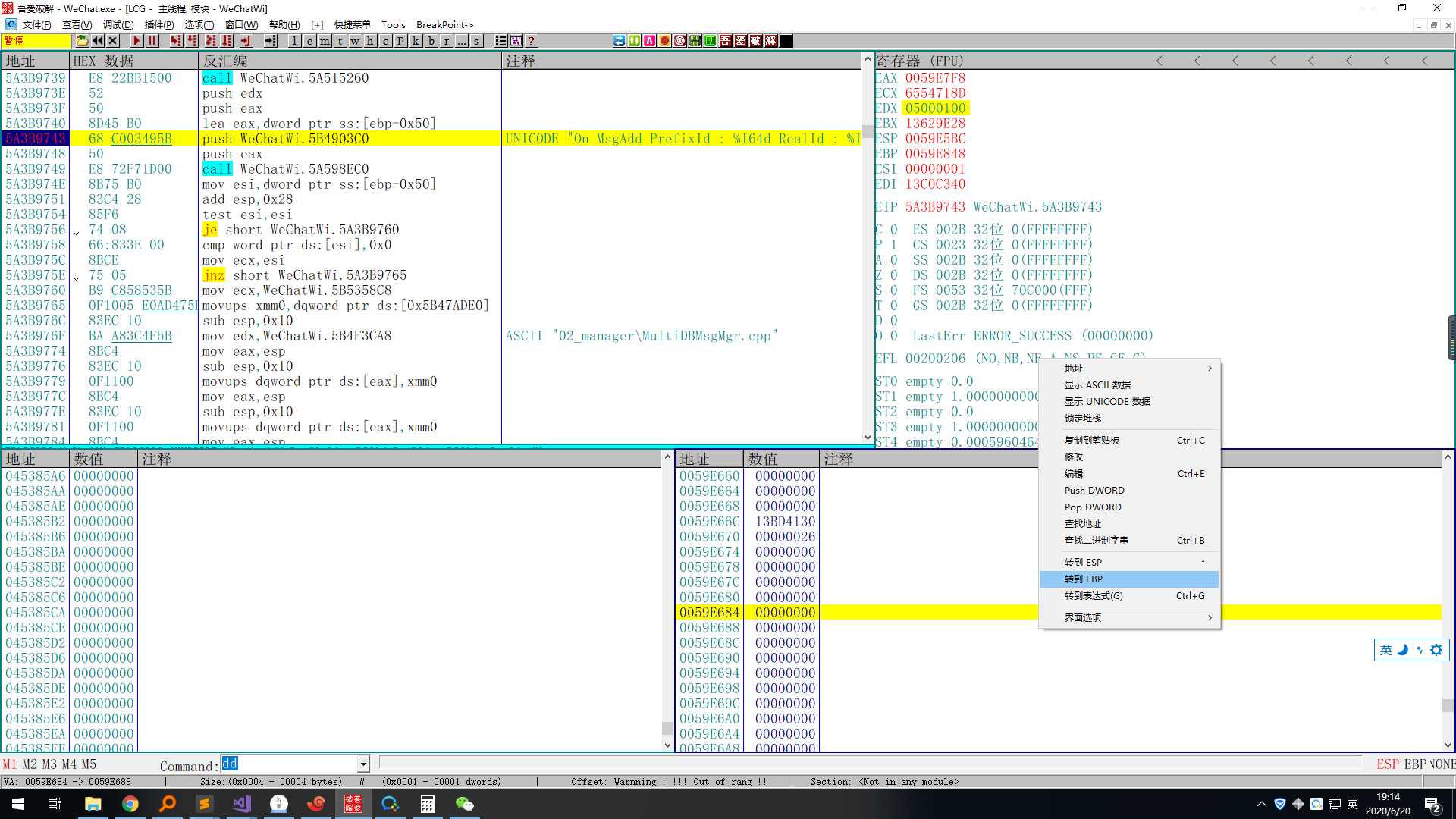
Task: Pause execution with red pause icon
Action: [152, 41]
